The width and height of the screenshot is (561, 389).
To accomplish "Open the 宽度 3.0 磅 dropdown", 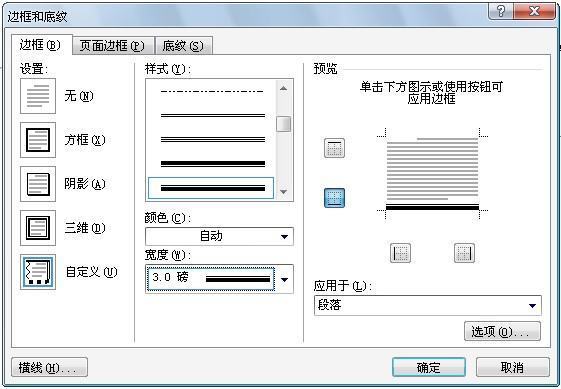I will point(219,279).
